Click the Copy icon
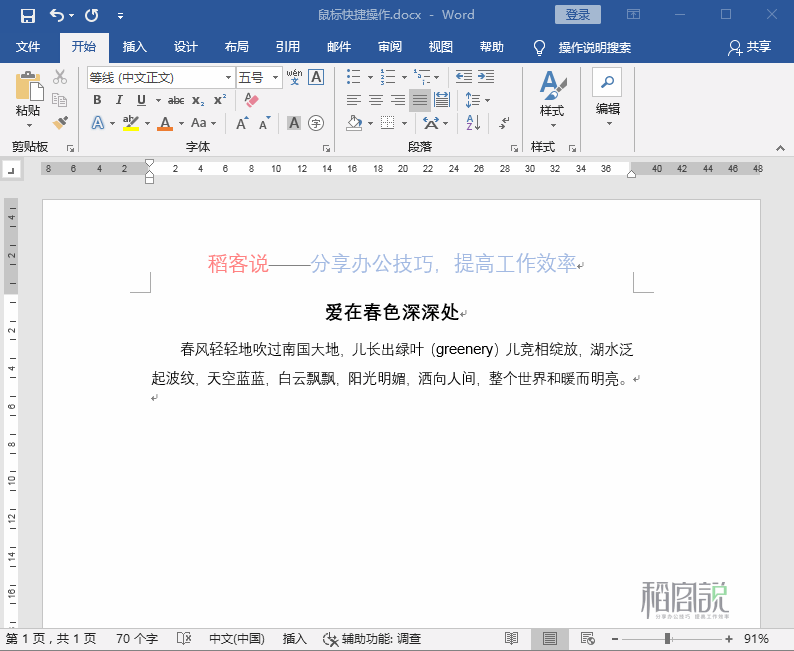 click(60, 100)
